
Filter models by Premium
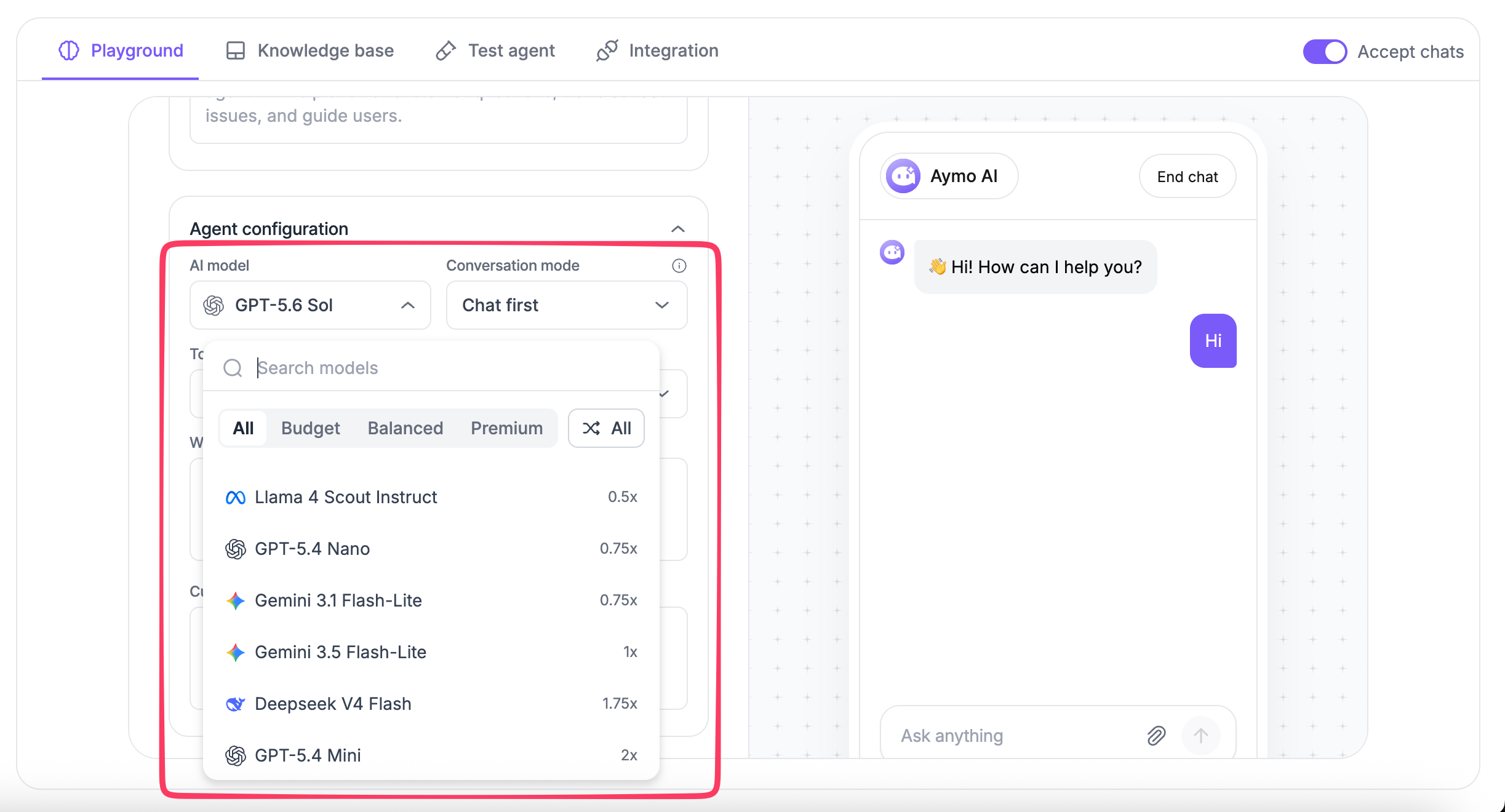point(506,428)
